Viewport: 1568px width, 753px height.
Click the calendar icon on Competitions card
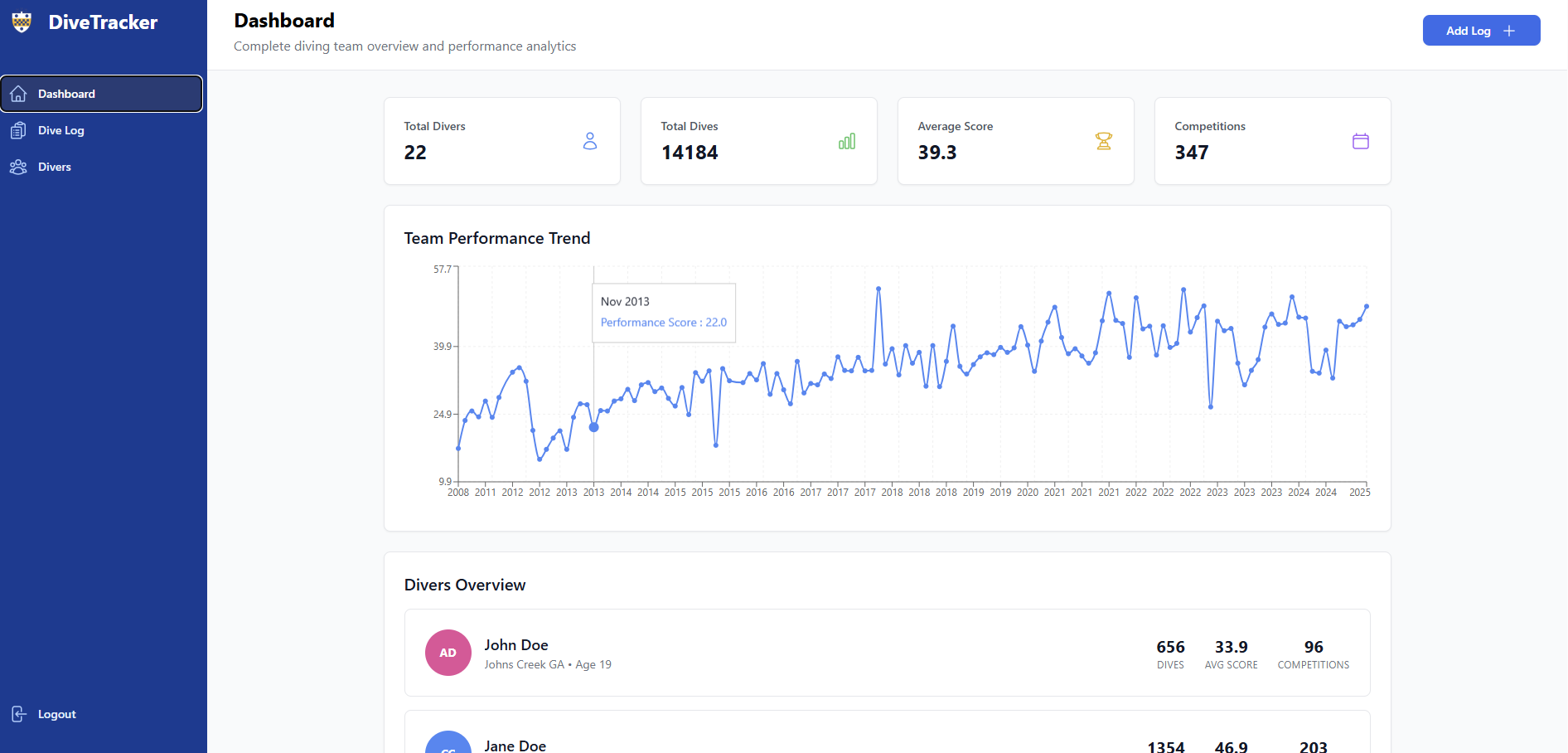[1361, 141]
